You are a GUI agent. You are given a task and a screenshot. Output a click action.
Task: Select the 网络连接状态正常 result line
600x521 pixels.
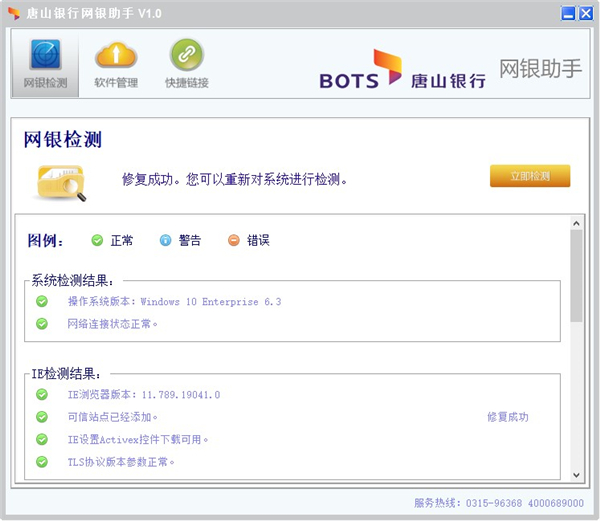(x=112, y=324)
